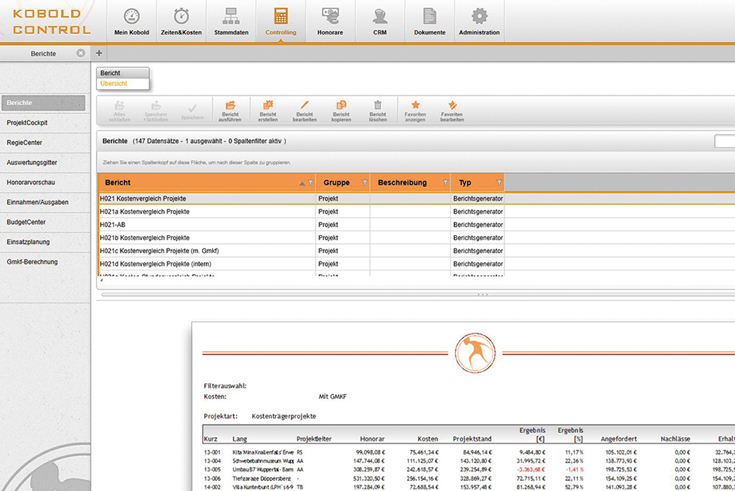This screenshot has width=735, height=491.
Task: Click the Bericht erstellen icon
Action: point(267,106)
